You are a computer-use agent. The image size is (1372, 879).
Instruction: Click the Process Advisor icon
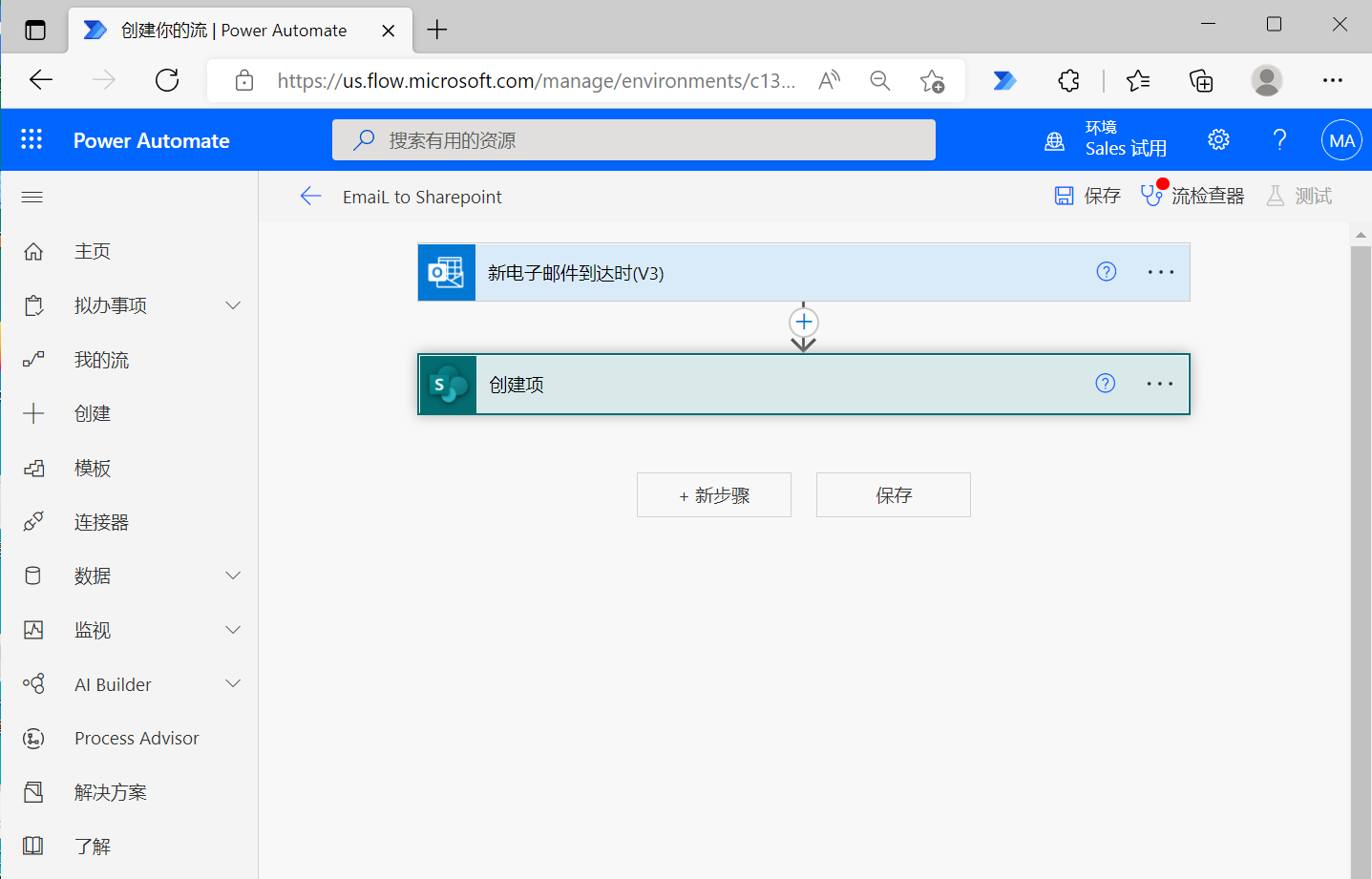click(33, 738)
